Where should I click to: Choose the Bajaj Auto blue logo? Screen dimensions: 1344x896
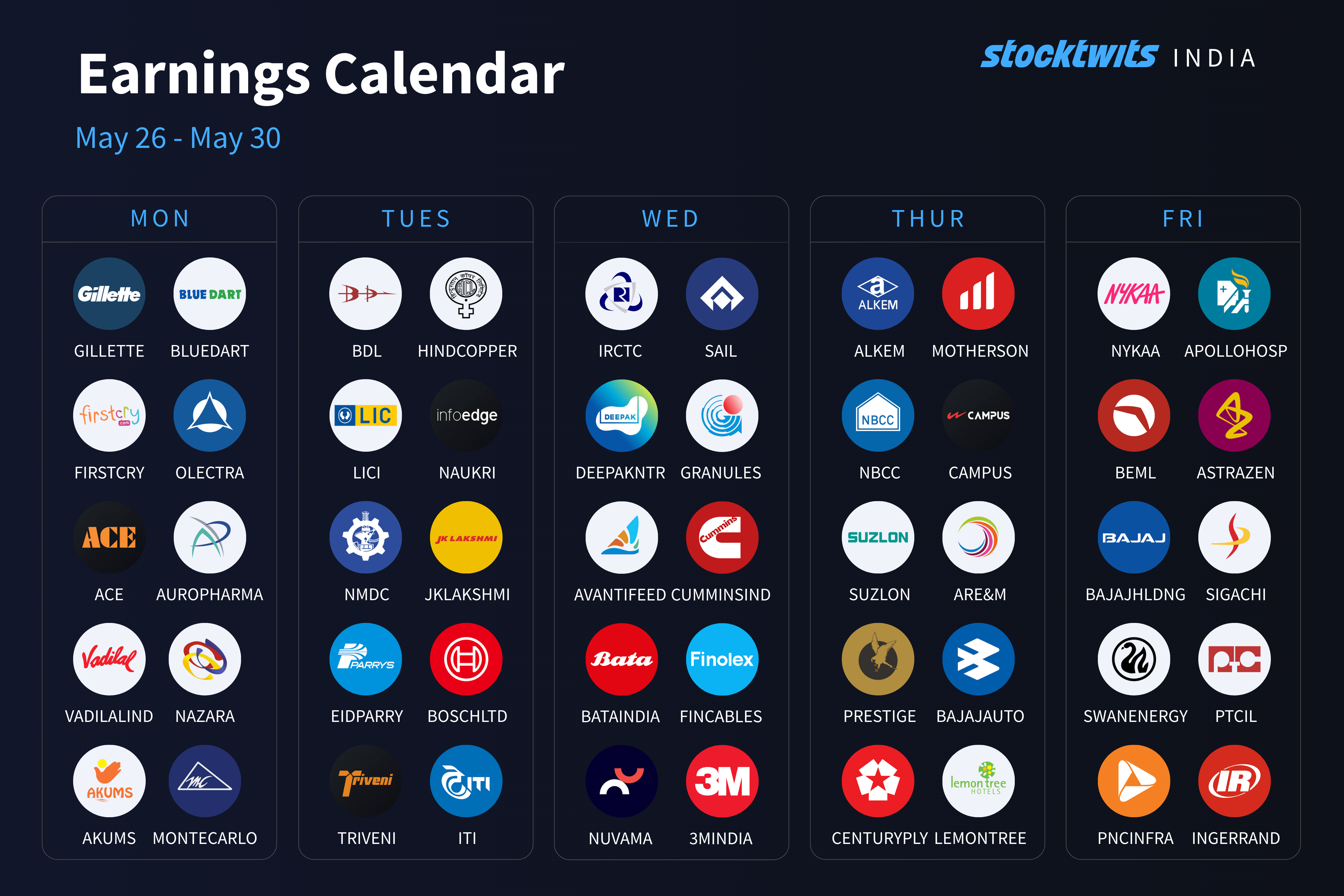coord(979,659)
